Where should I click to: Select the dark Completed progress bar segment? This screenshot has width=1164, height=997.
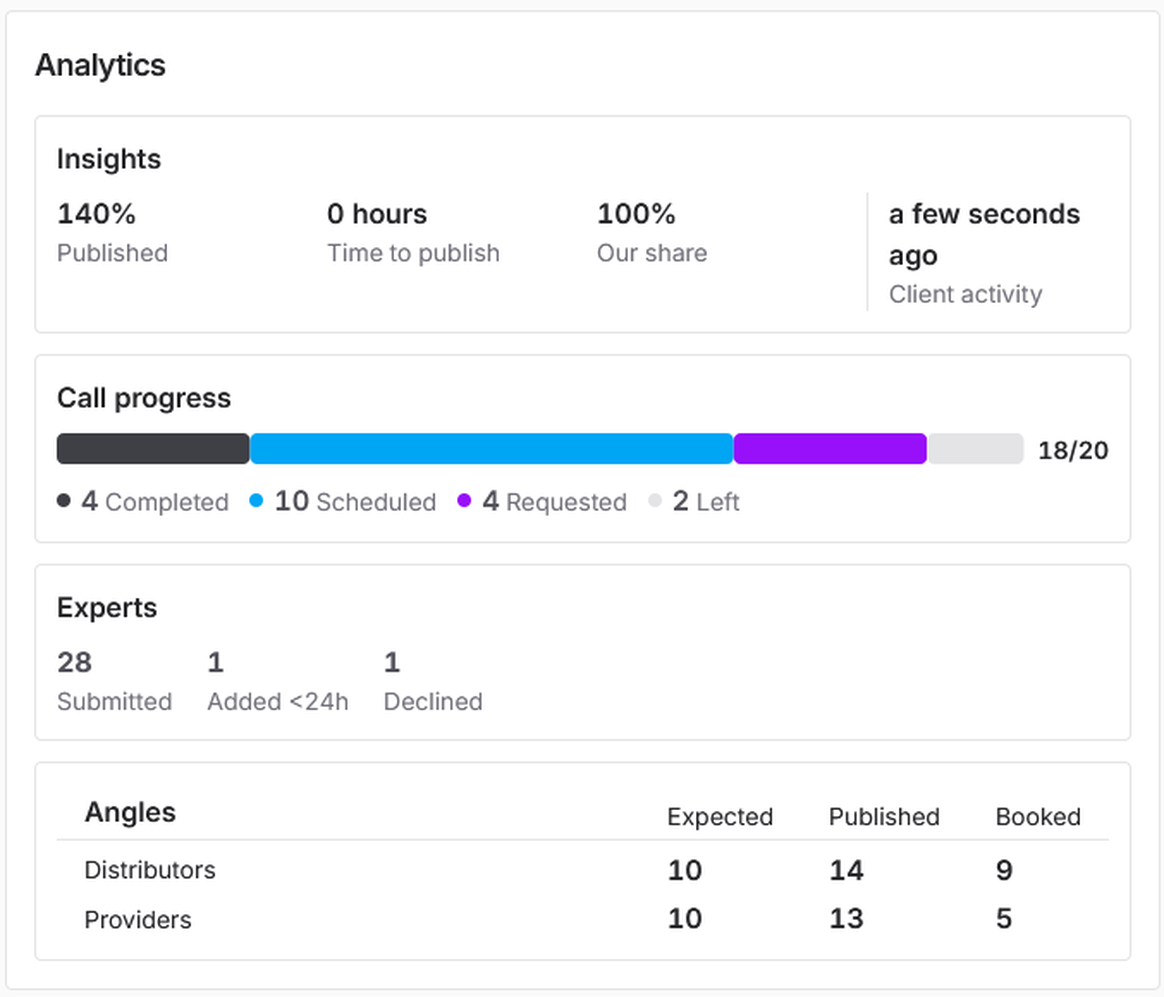153,449
